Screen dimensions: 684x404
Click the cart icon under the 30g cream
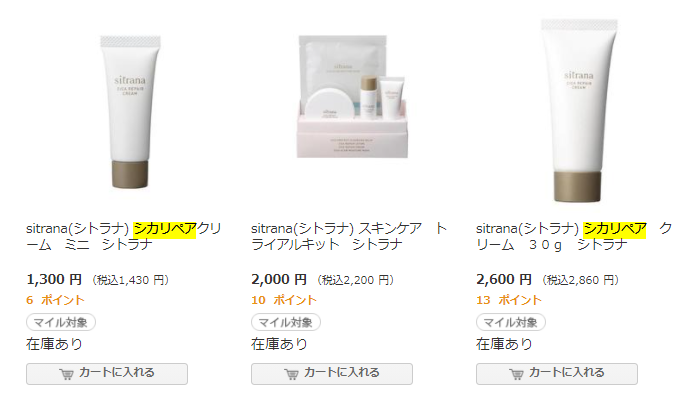click(x=517, y=374)
